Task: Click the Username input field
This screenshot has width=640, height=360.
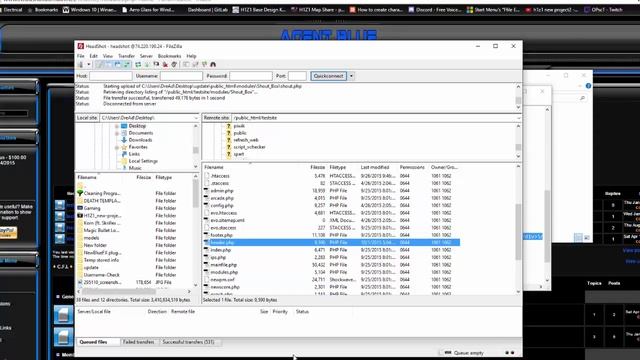Action: (181, 76)
